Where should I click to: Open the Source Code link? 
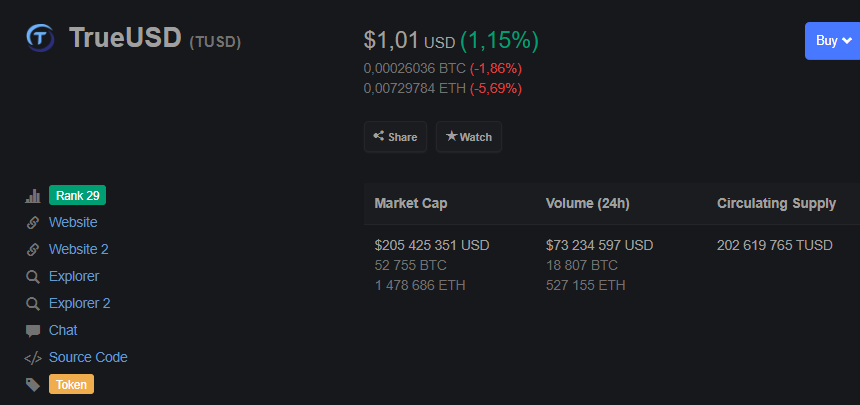pos(88,357)
